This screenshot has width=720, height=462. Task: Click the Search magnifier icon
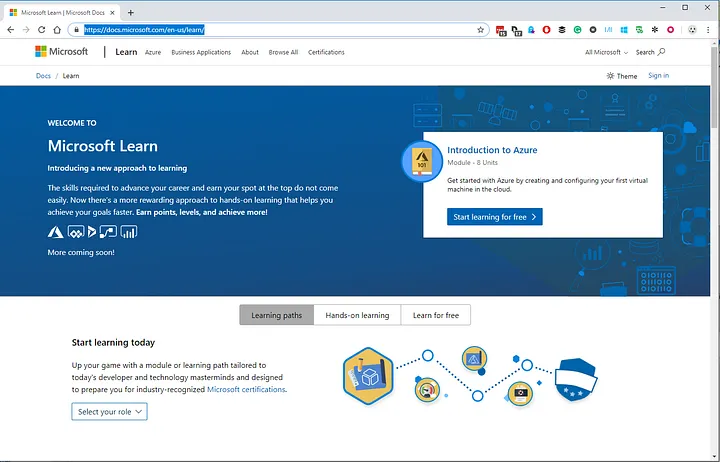tap(661, 52)
